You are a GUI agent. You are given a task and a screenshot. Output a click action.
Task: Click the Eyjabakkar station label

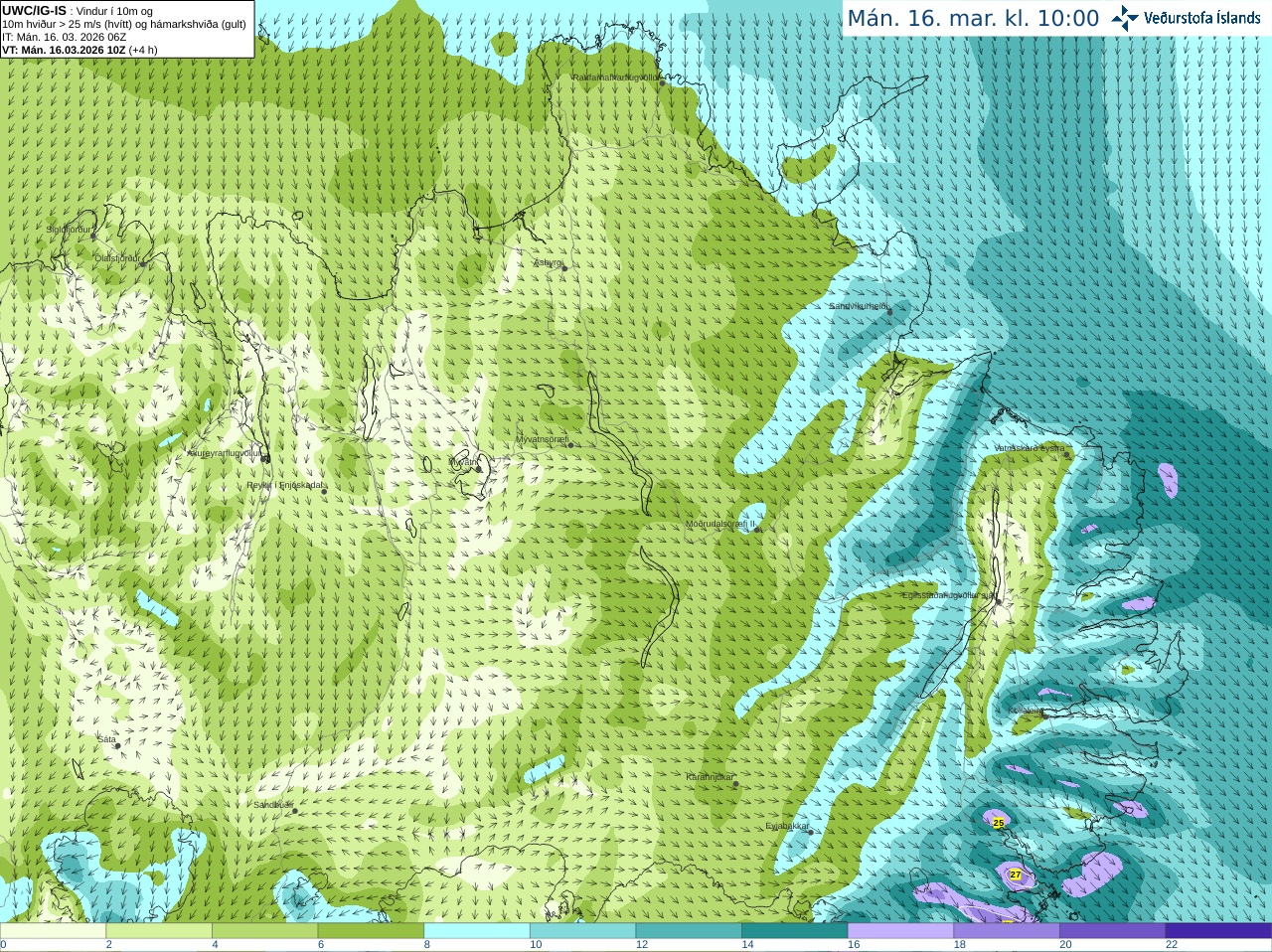tap(786, 826)
